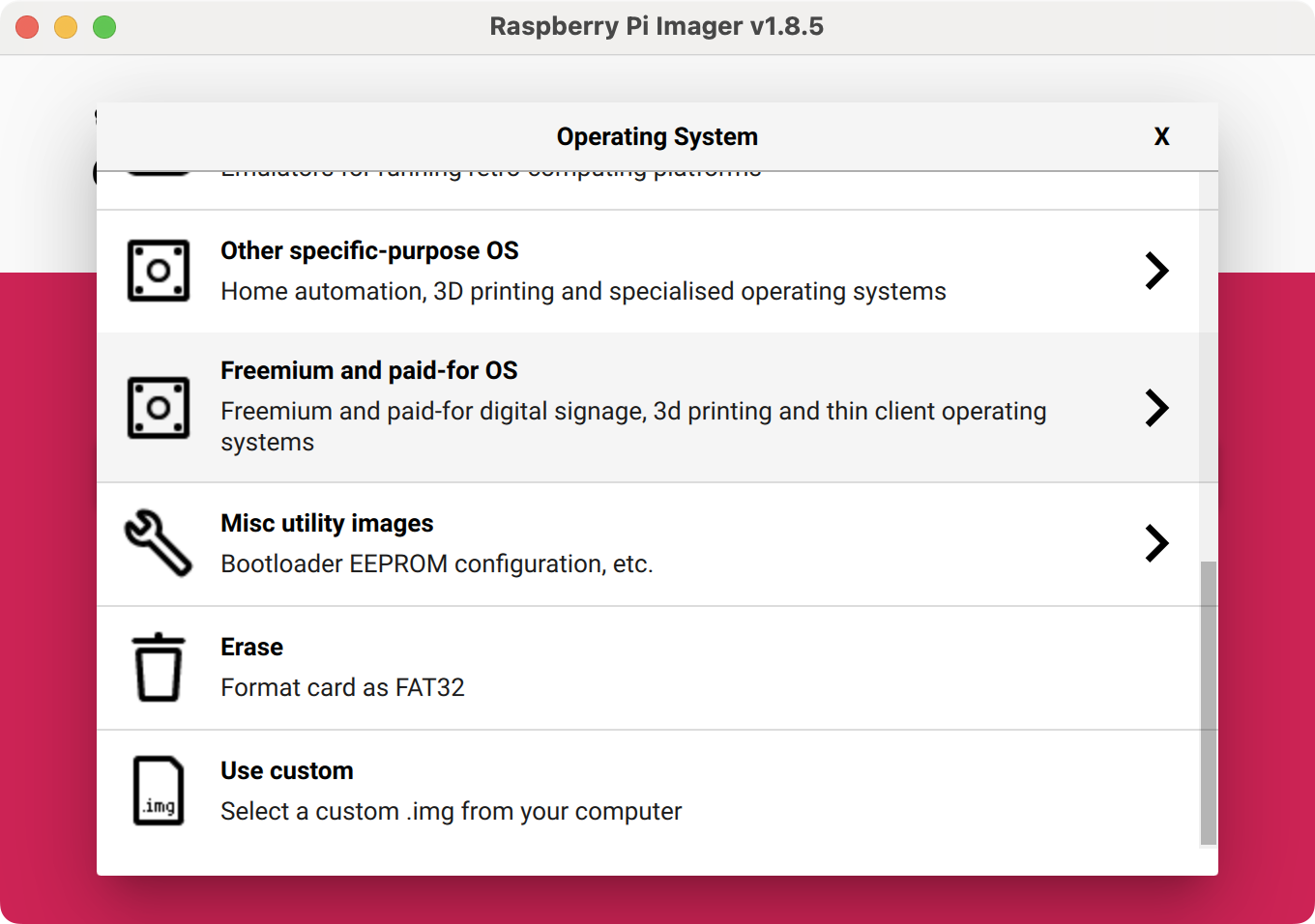The width and height of the screenshot is (1315, 924).
Task: Open Misc utility images using the right arrow
Action: (x=1156, y=543)
